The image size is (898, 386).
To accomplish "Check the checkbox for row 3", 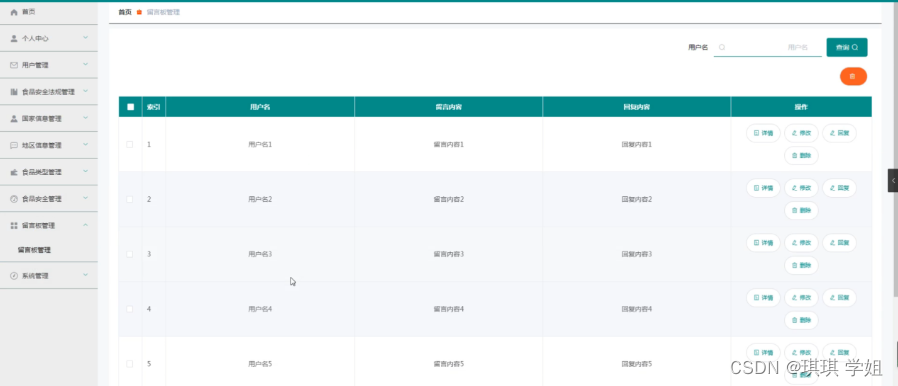I will (129, 254).
